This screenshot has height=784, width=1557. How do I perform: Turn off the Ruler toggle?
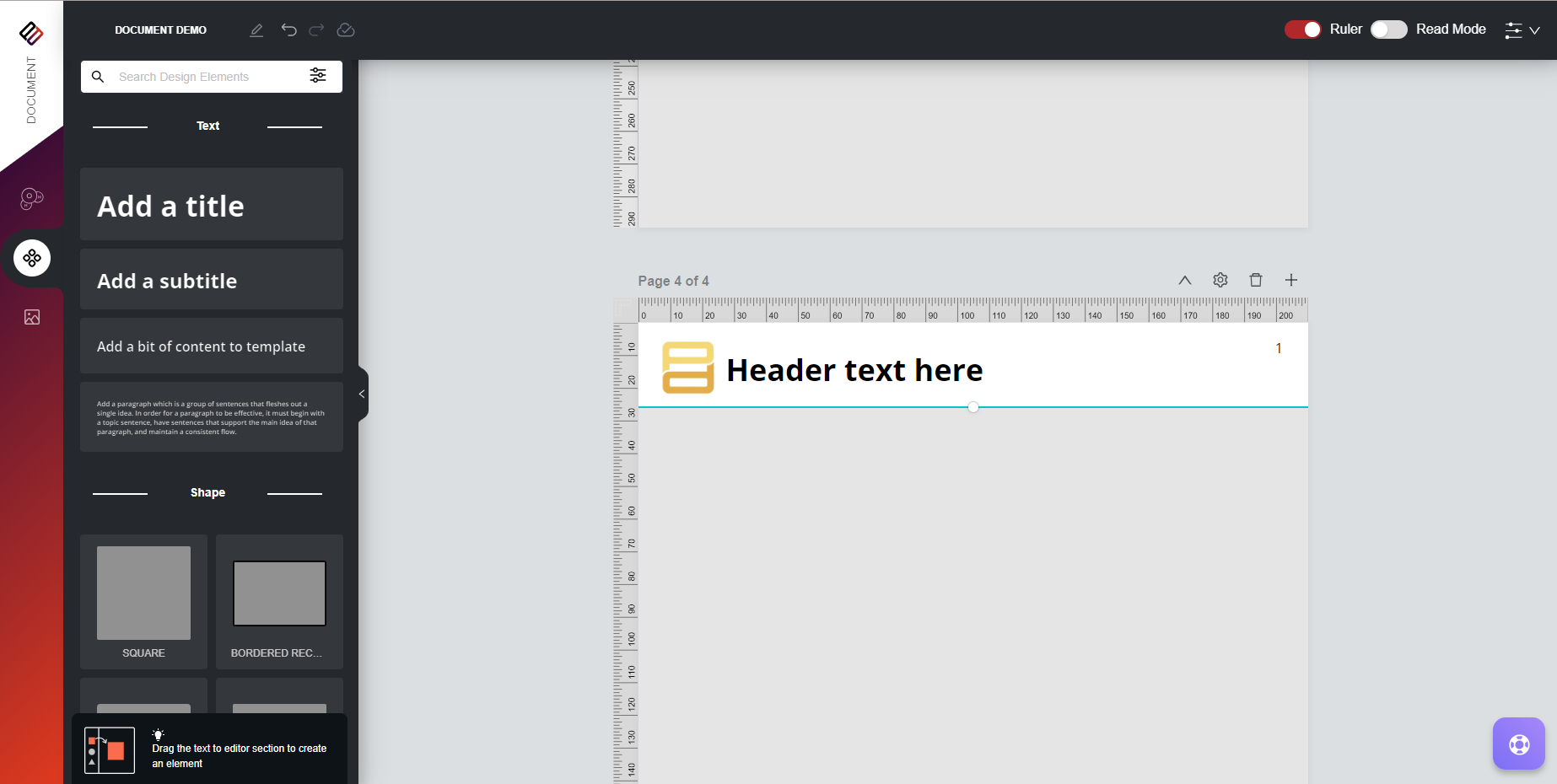point(1302,30)
